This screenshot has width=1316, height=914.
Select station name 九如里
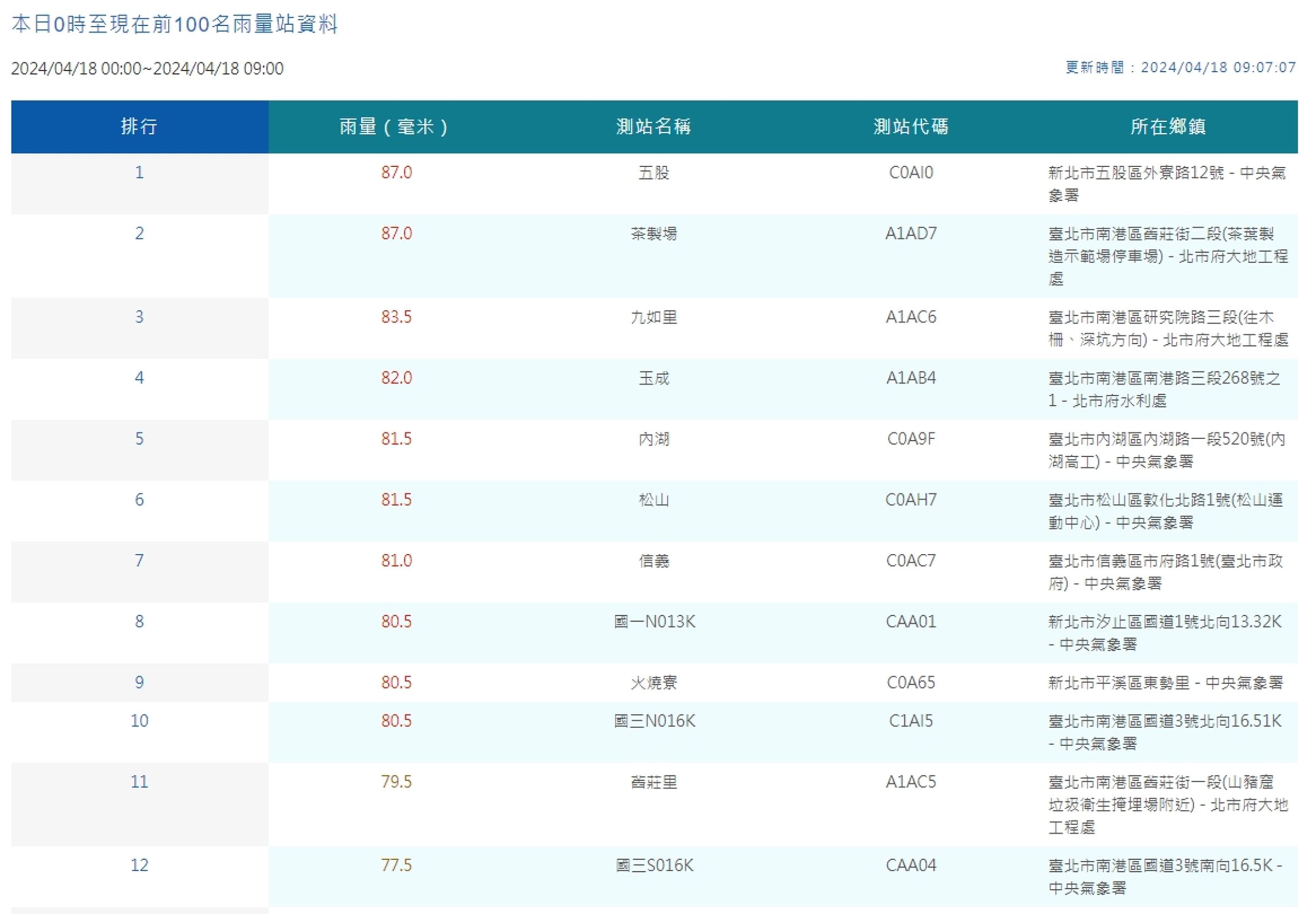tap(654, 317)
